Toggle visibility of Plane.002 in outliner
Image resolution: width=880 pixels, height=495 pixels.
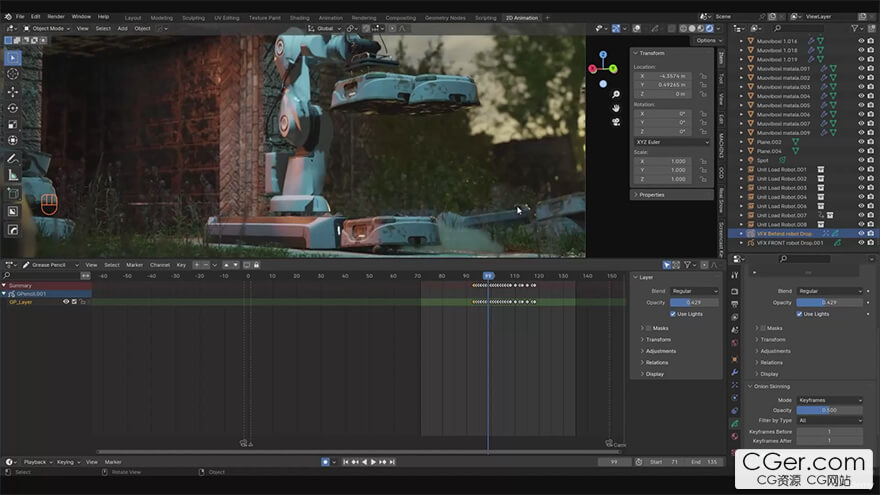(x=861, y=142)
